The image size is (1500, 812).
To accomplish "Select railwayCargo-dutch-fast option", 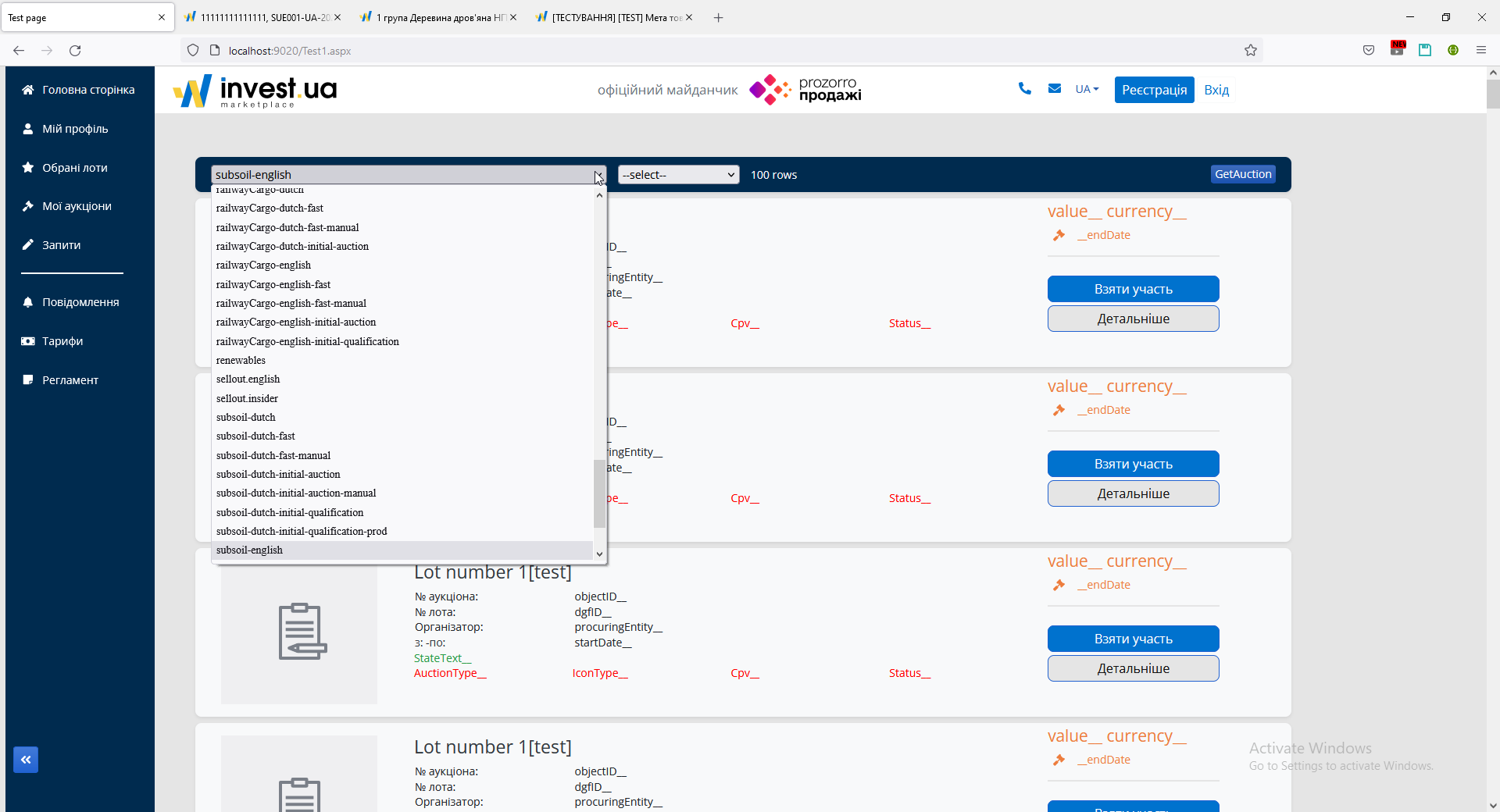I will coord(402,208).
